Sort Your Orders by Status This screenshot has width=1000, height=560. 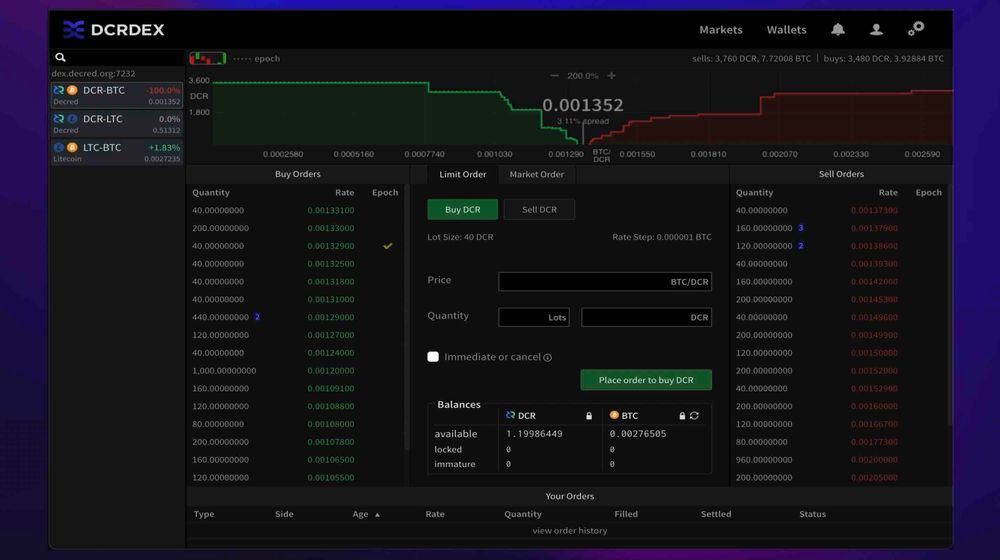click(x=812, y=514)
